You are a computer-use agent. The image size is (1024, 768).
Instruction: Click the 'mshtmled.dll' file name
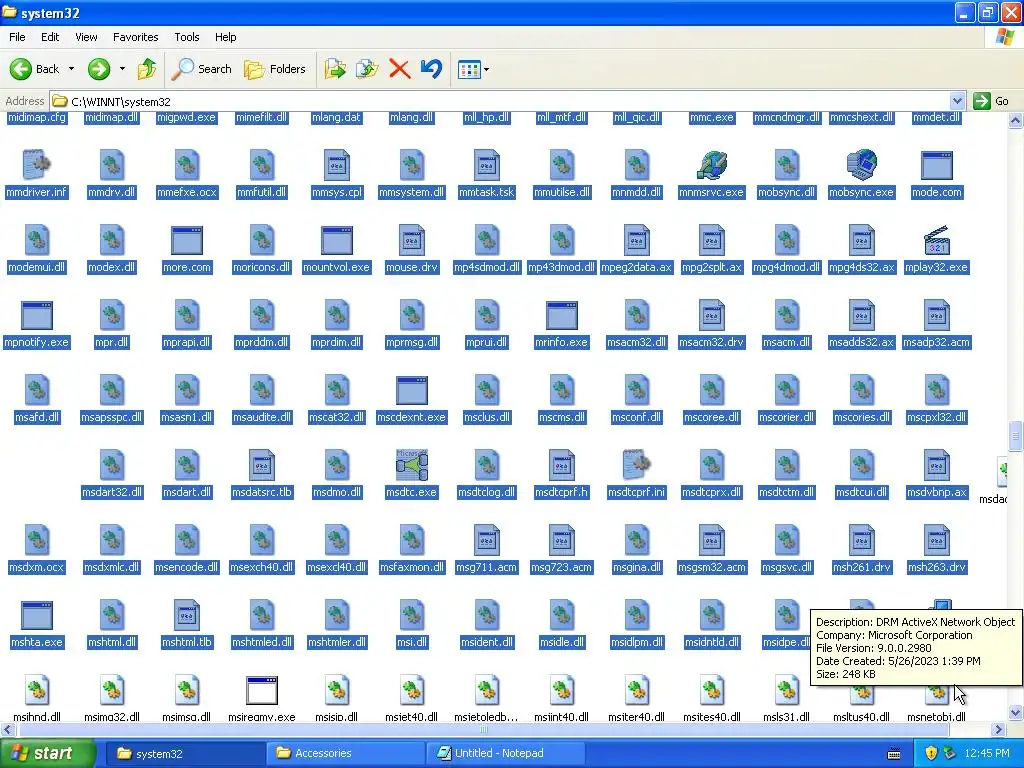pos(262,643)
